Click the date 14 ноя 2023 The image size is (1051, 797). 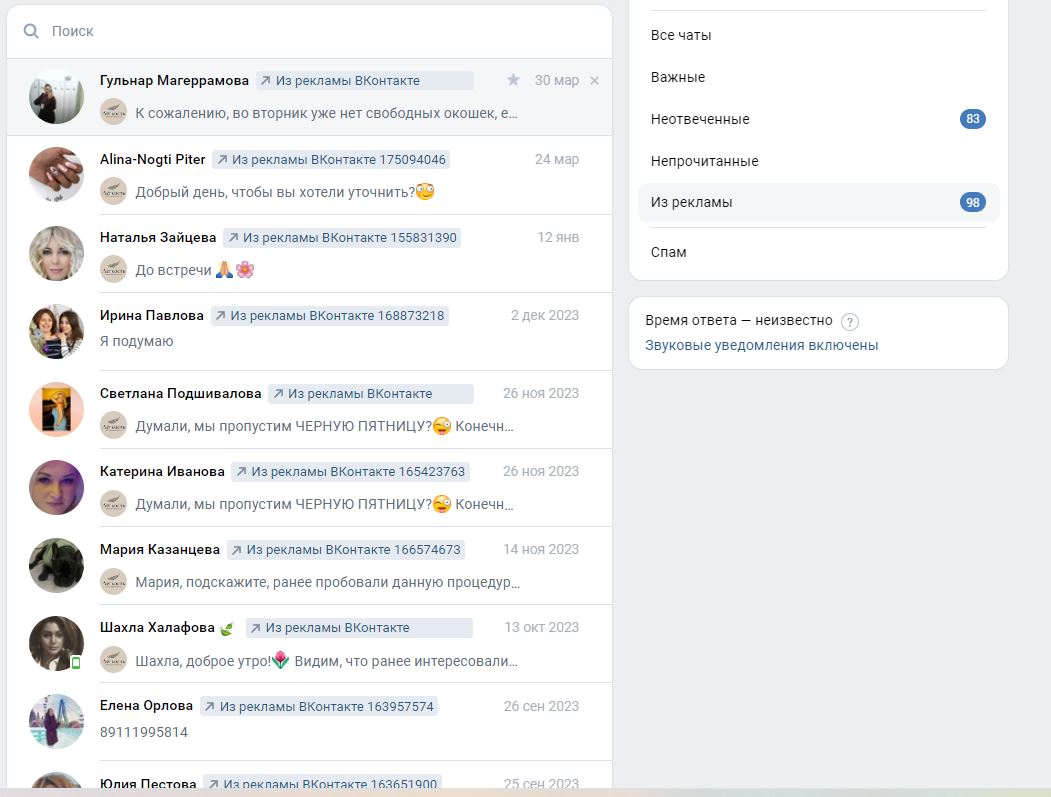541,550
